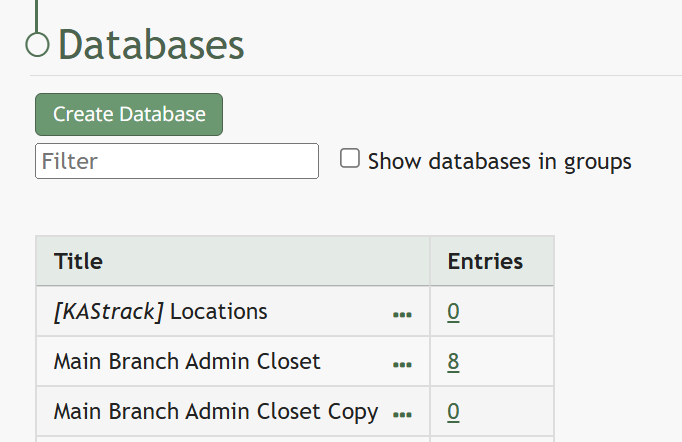Open ellipsis menu for Main Branch Admin Closet Copy
This screenshot has width=682, height=442.
click(402, 414)
